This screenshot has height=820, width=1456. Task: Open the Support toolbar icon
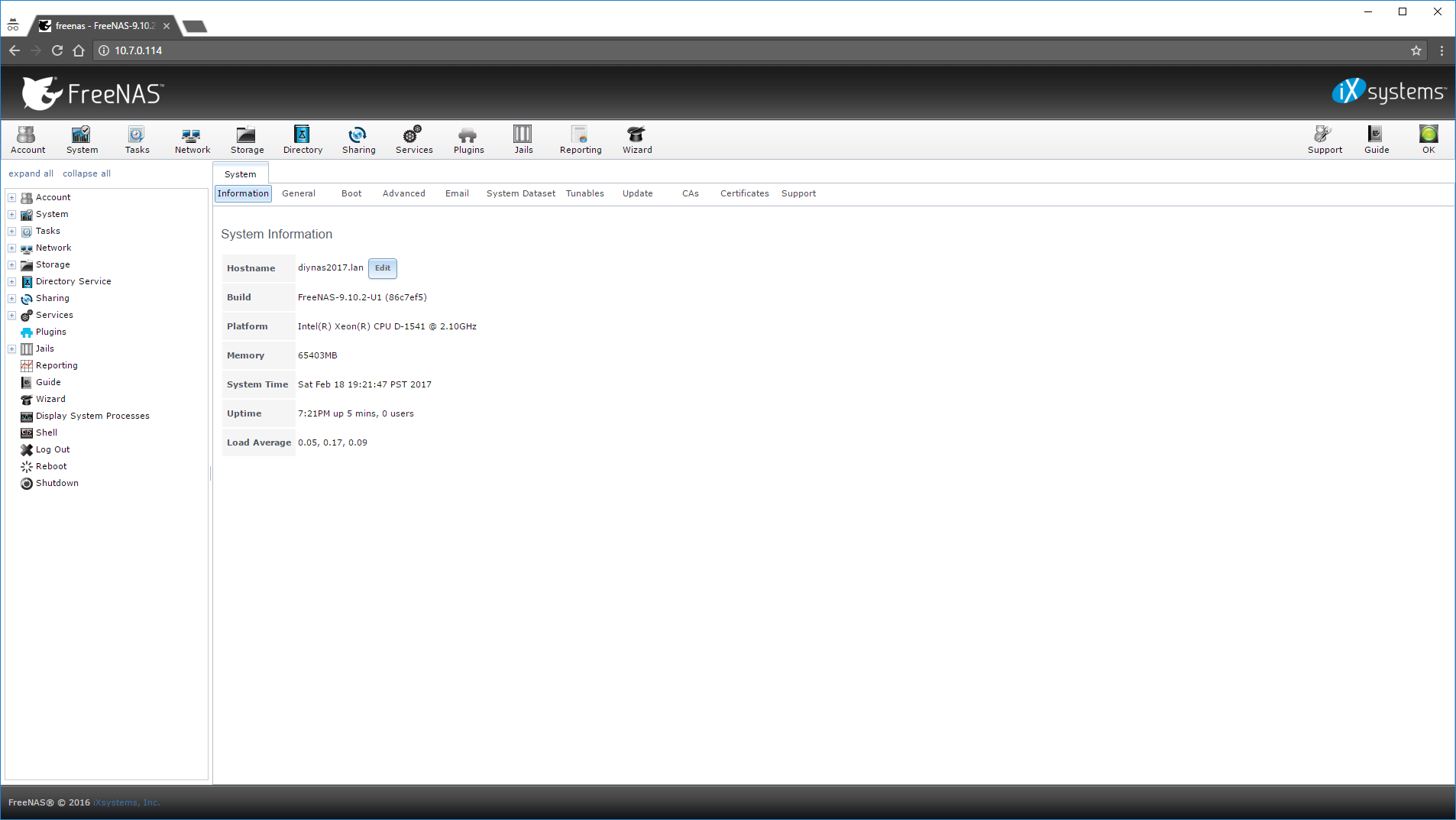tap(1325, 140)
